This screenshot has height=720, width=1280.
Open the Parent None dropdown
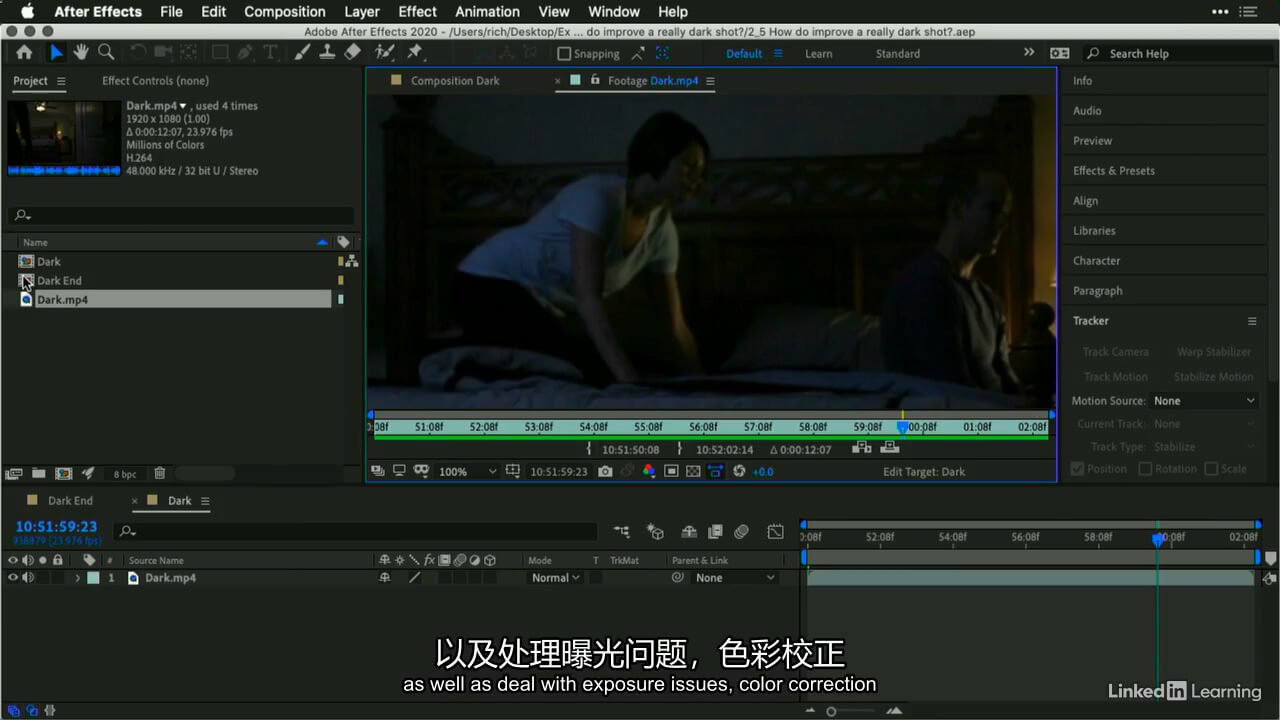tap(736, 578)
